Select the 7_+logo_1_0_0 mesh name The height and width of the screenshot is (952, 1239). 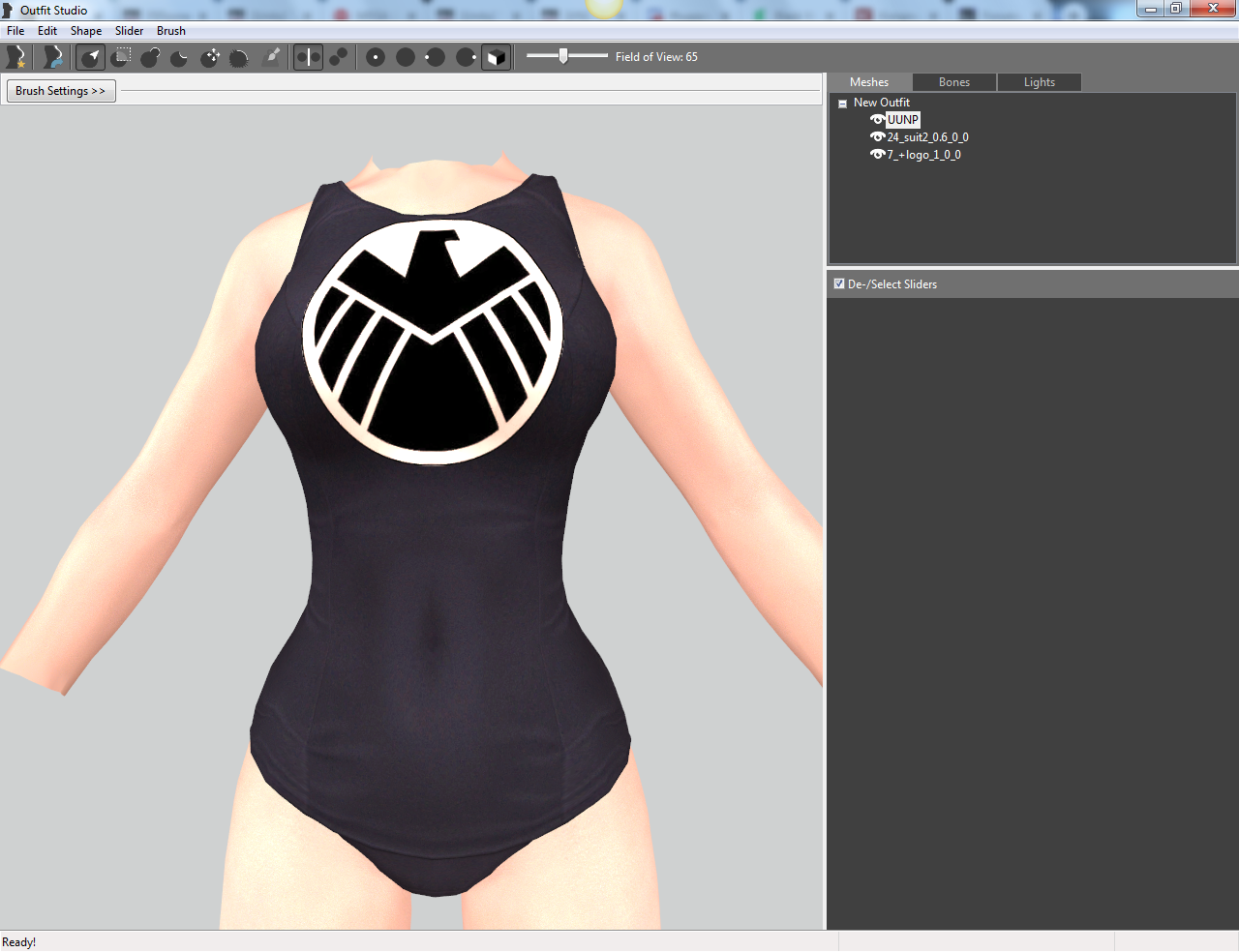click(x=924, y=155)
